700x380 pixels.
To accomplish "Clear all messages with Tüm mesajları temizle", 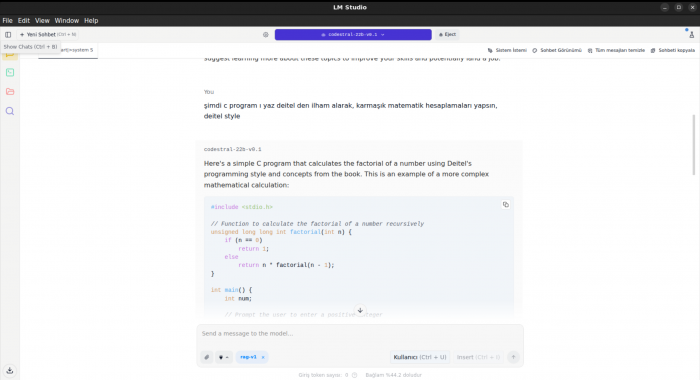I will coord(616,50).
